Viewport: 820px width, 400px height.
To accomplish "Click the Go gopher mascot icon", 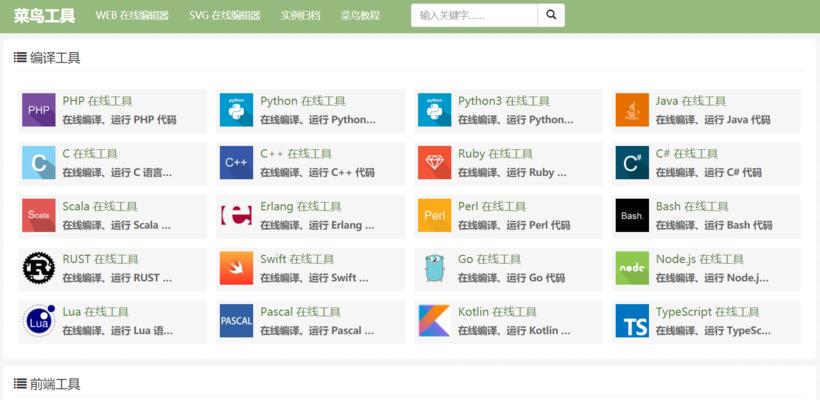I will (x=434, y=268).
